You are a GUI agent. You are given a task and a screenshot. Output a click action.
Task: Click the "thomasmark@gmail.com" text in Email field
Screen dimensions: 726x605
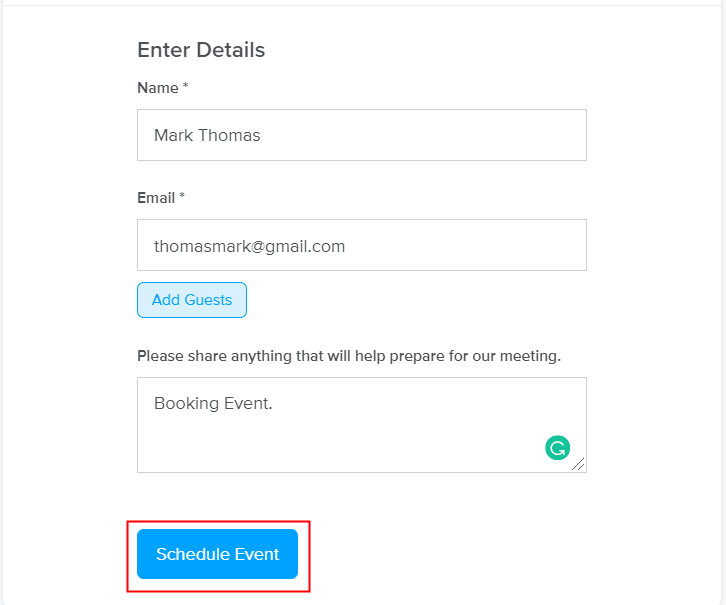tap(249, 246)
